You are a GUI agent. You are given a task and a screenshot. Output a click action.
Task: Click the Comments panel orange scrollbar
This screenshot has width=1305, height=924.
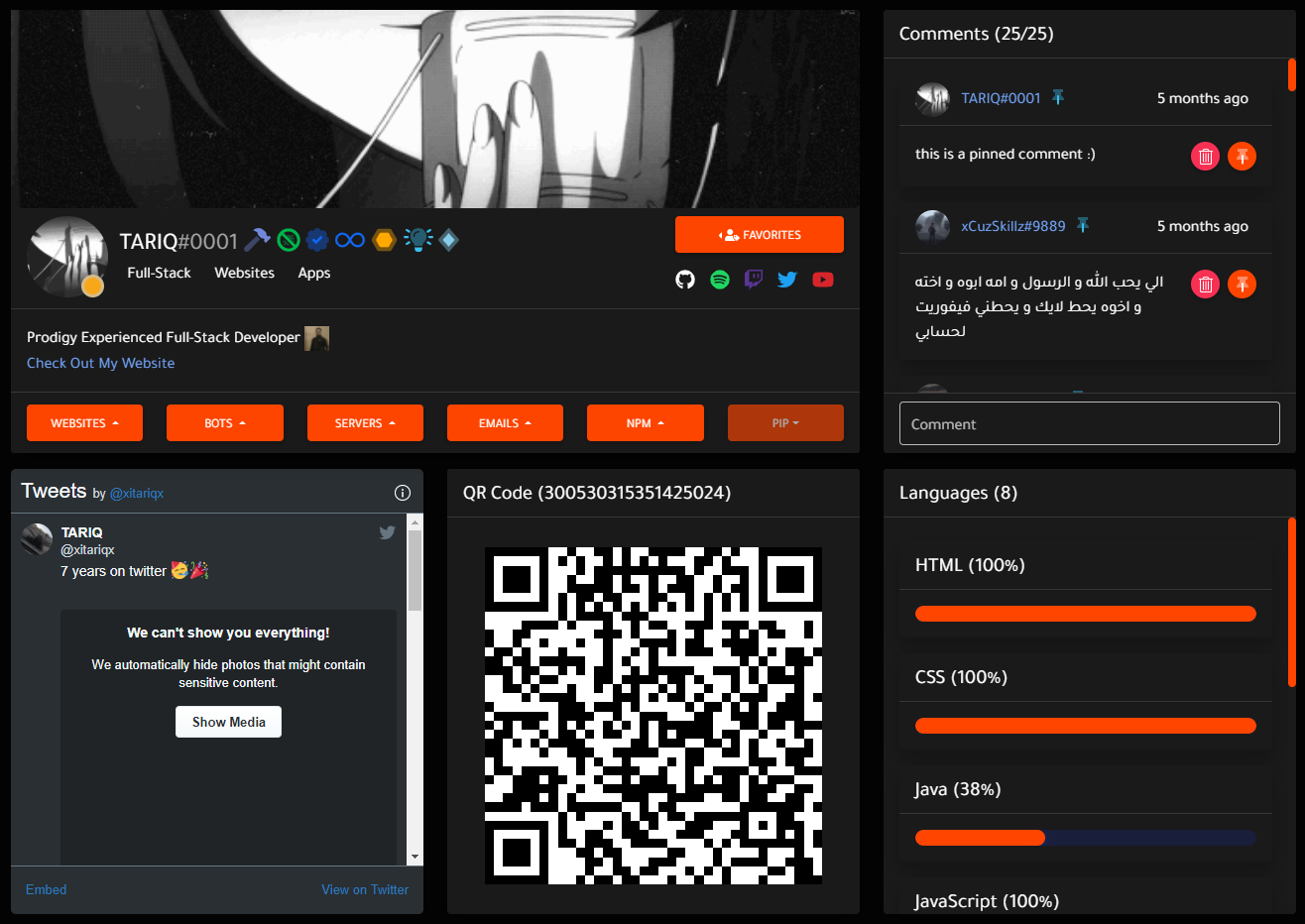1292,74
